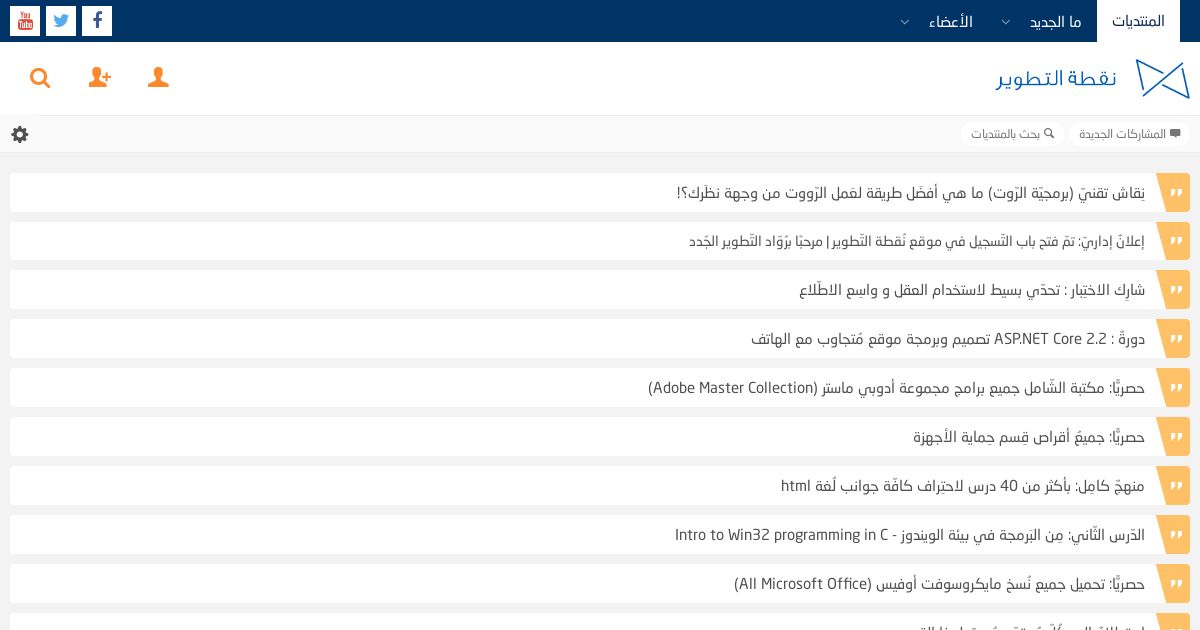The image size is (1200, 630).
Task: Open the 40 html lessons thread
Action: point(963,486)
